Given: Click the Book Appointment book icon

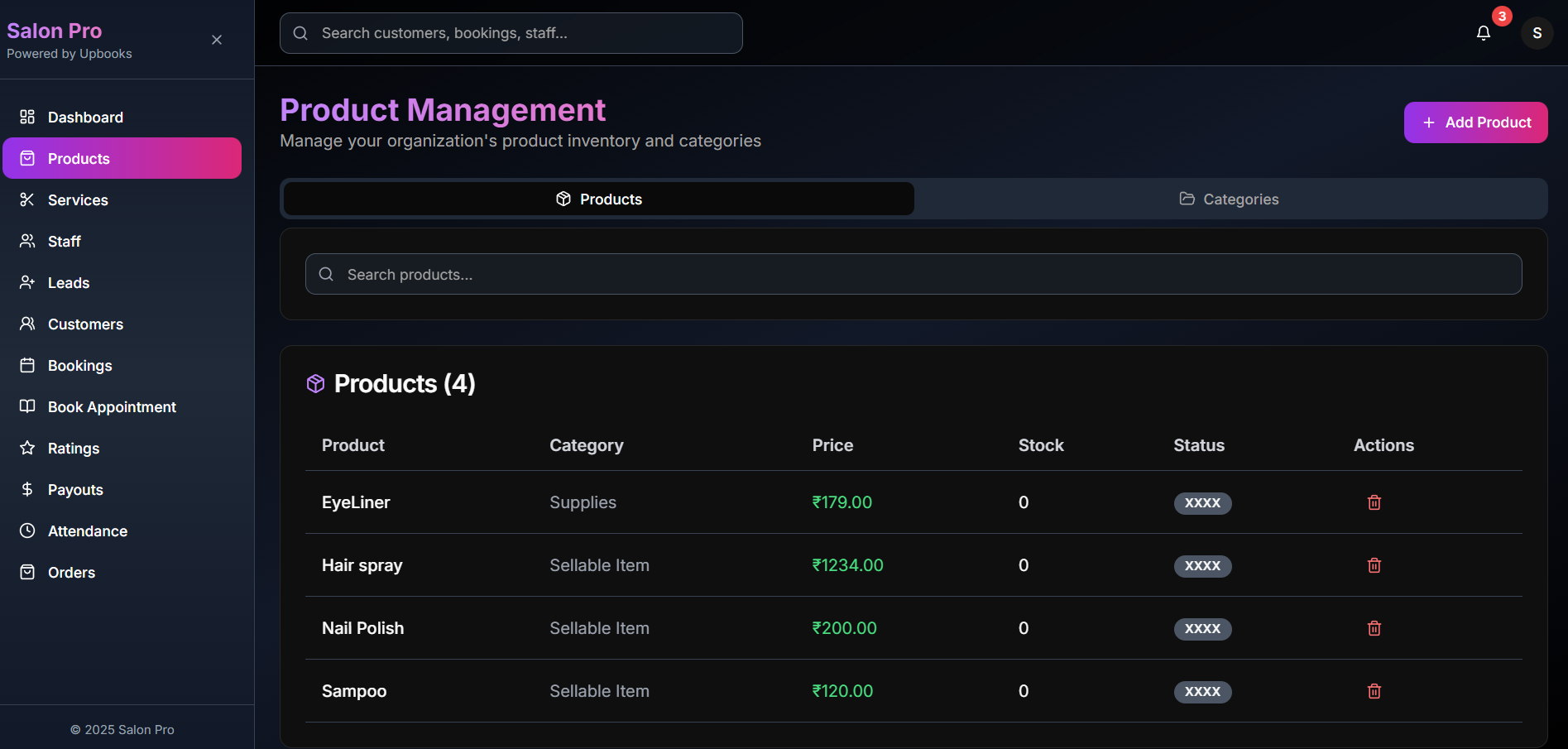Looking at the screenshot, I should click(x=27, y=406).
